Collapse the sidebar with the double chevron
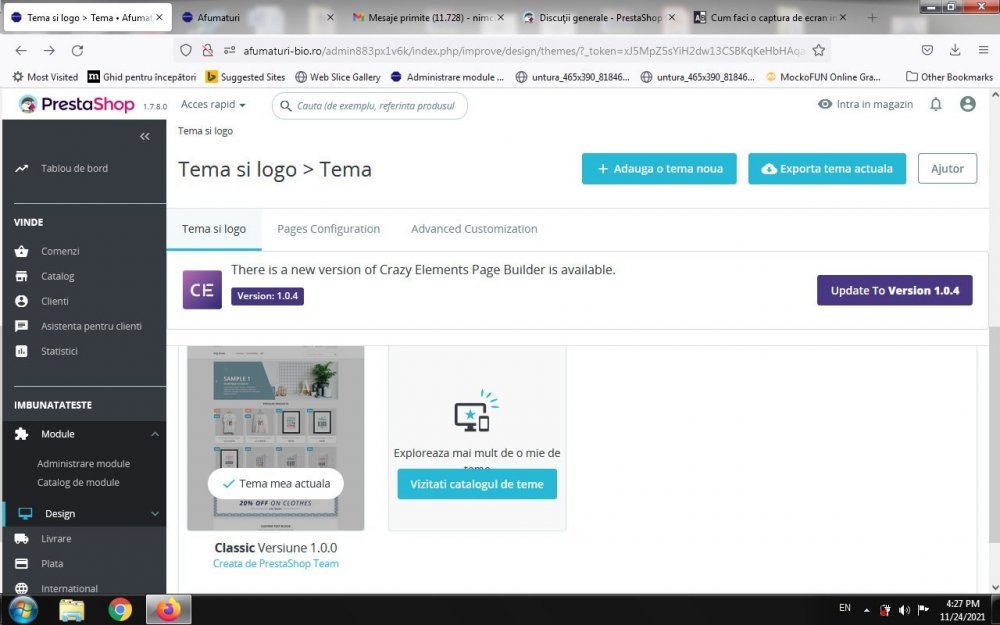1000x625 pixels. click(x=144, y=136)
